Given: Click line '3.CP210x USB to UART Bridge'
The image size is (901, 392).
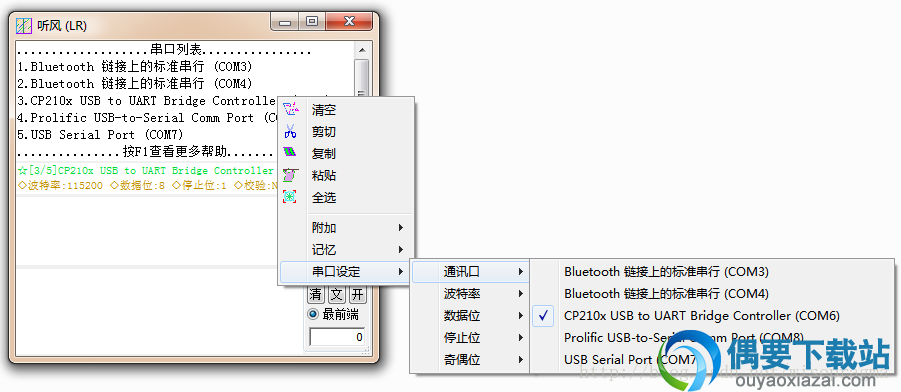Looking at the screenshot, I should pos(147,101).
